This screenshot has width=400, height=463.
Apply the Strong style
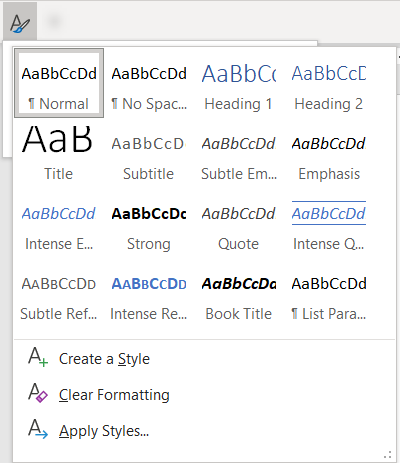click(x=149, y=223)
